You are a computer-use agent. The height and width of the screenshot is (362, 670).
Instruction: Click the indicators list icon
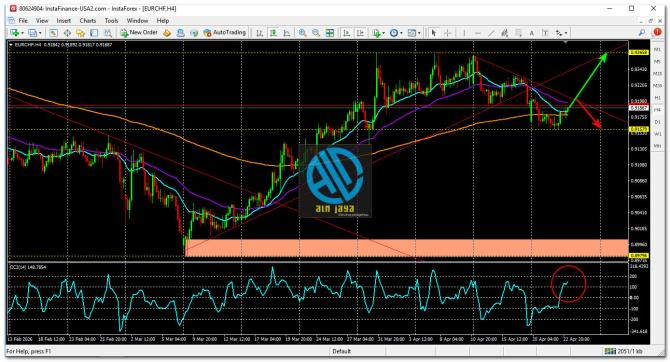tap(376, 33)
